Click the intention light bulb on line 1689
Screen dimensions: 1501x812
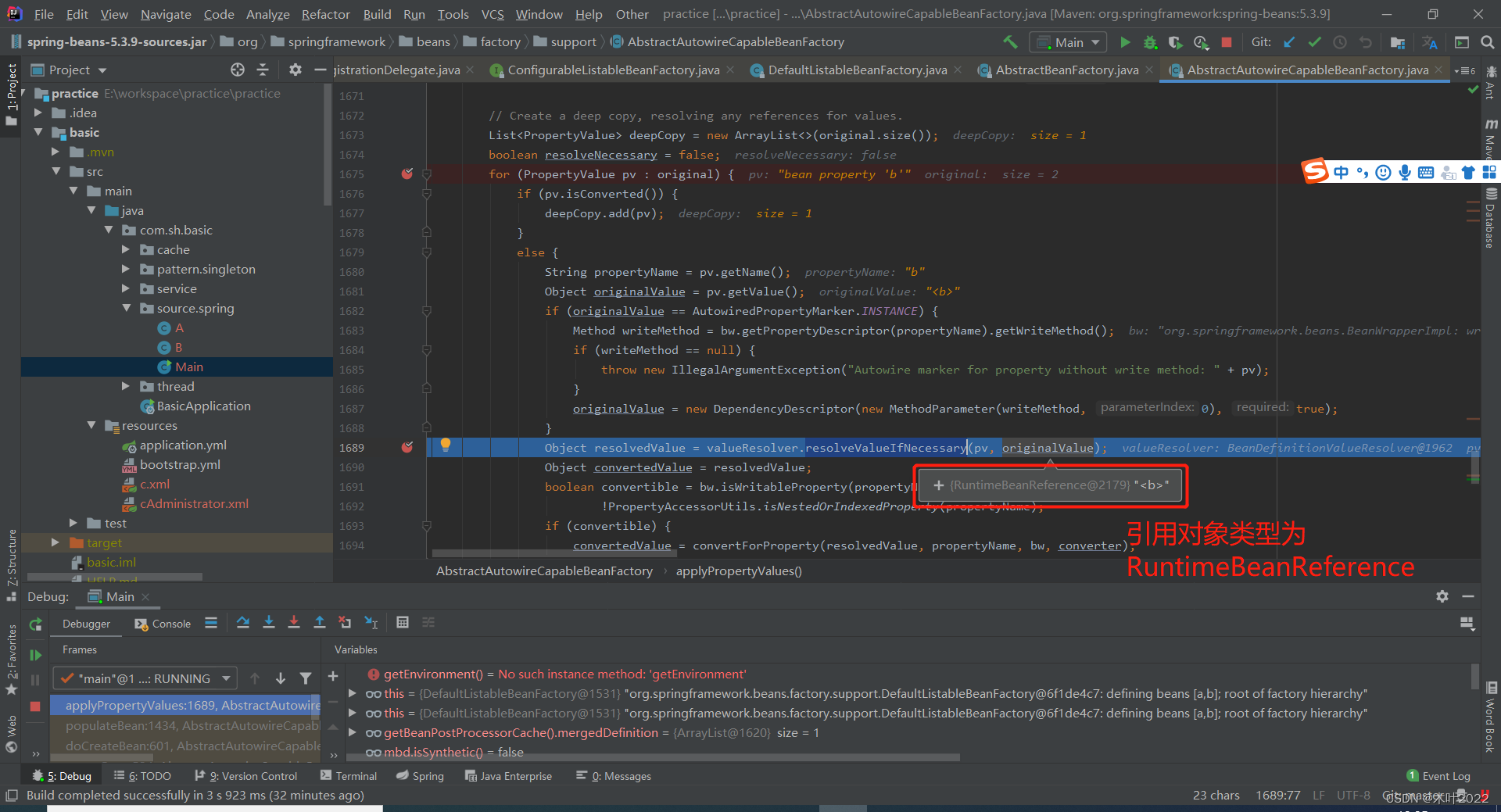445,445
